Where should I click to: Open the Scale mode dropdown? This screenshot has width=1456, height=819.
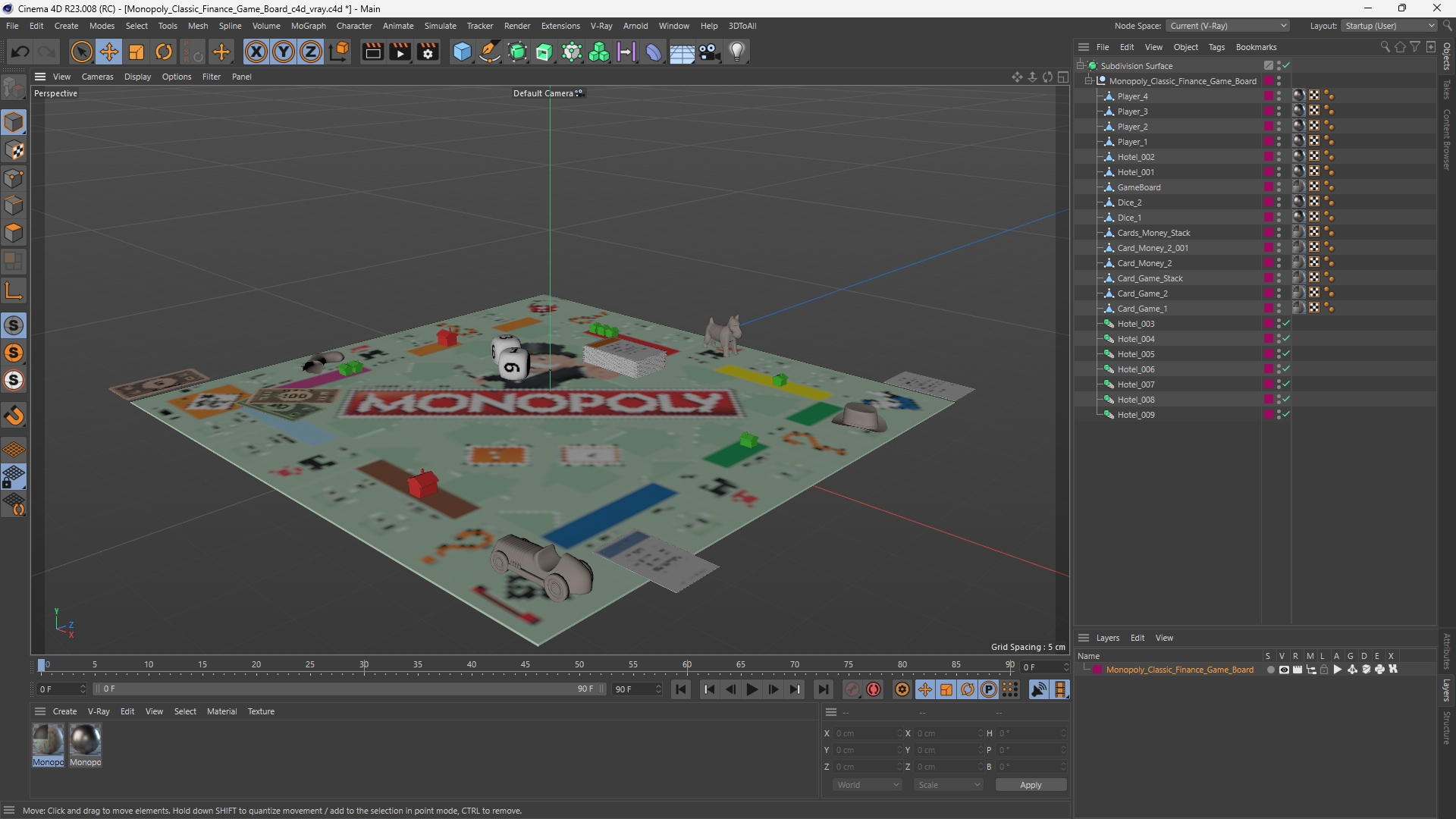949,785
